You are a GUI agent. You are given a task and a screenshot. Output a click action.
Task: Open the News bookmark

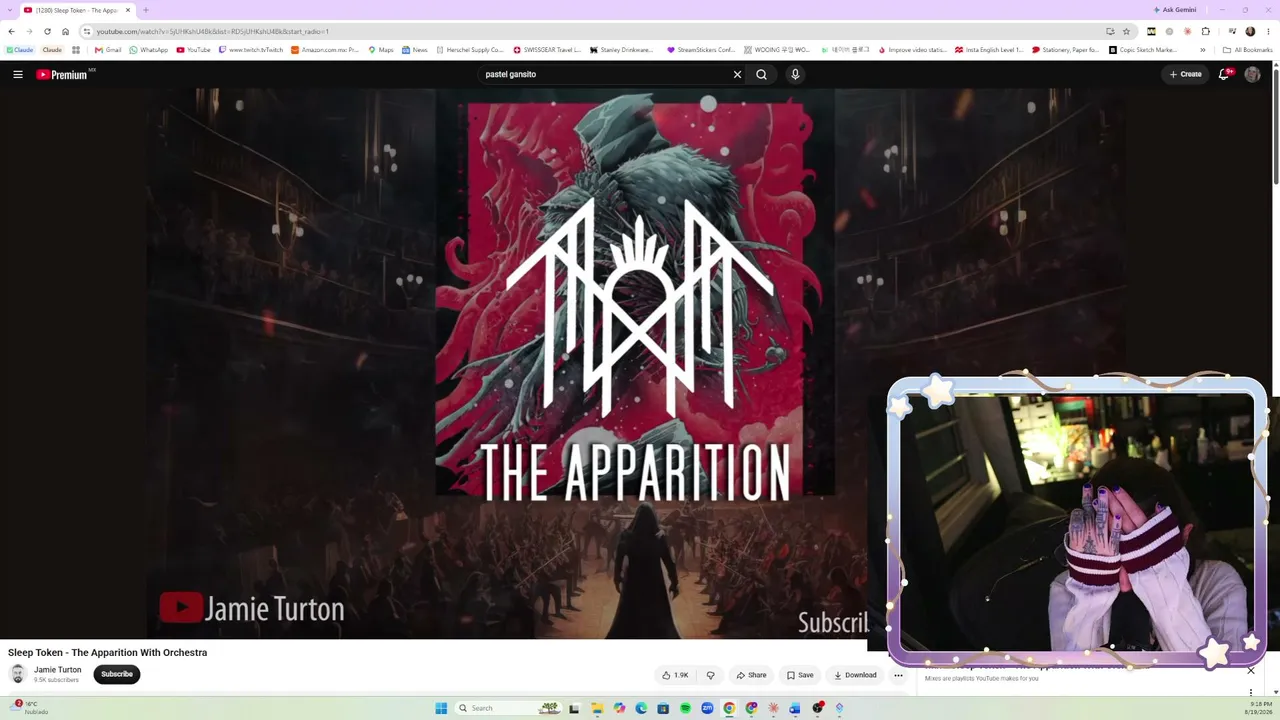click(x=415, y=50)
